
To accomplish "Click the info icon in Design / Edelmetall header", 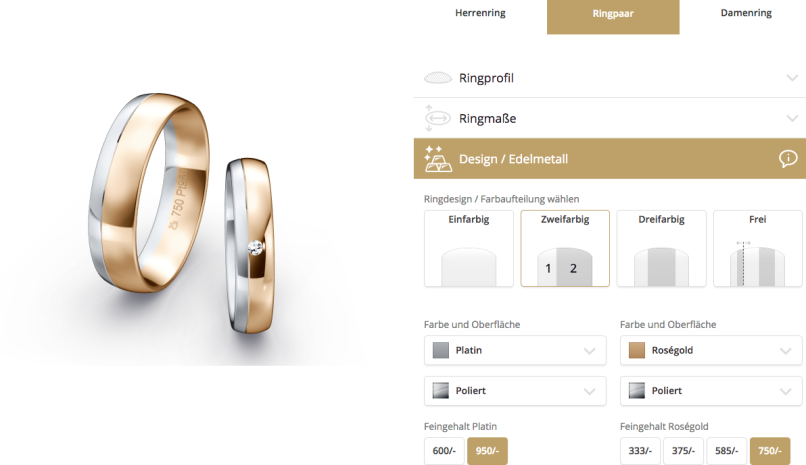I will point(788,158).
